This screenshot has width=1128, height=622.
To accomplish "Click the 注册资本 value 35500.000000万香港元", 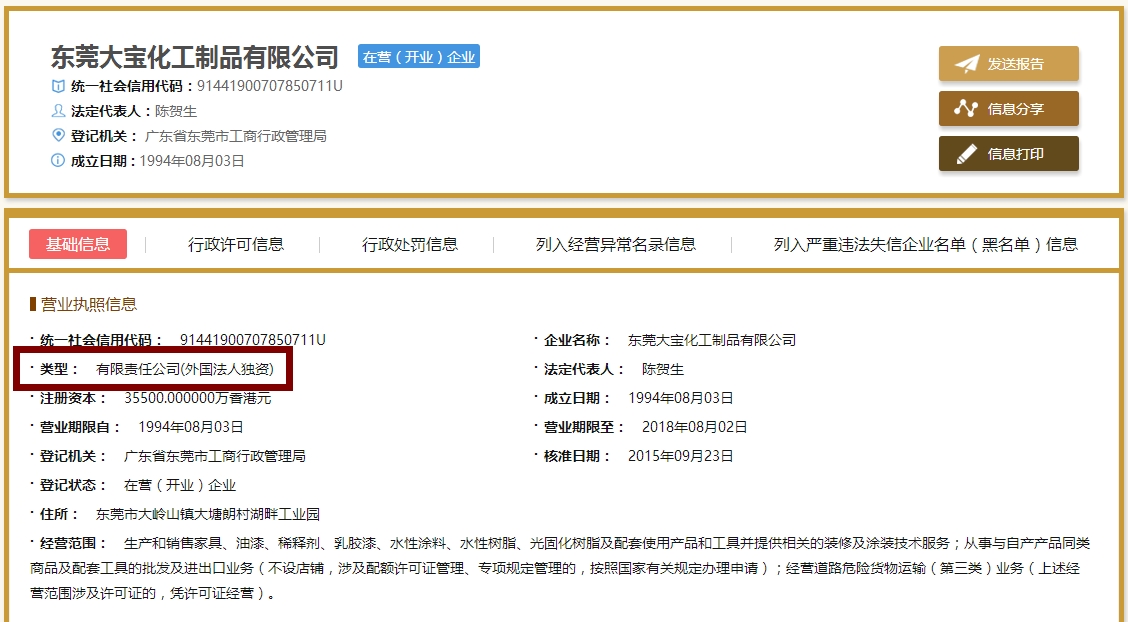I will click(x=197, y=398).
